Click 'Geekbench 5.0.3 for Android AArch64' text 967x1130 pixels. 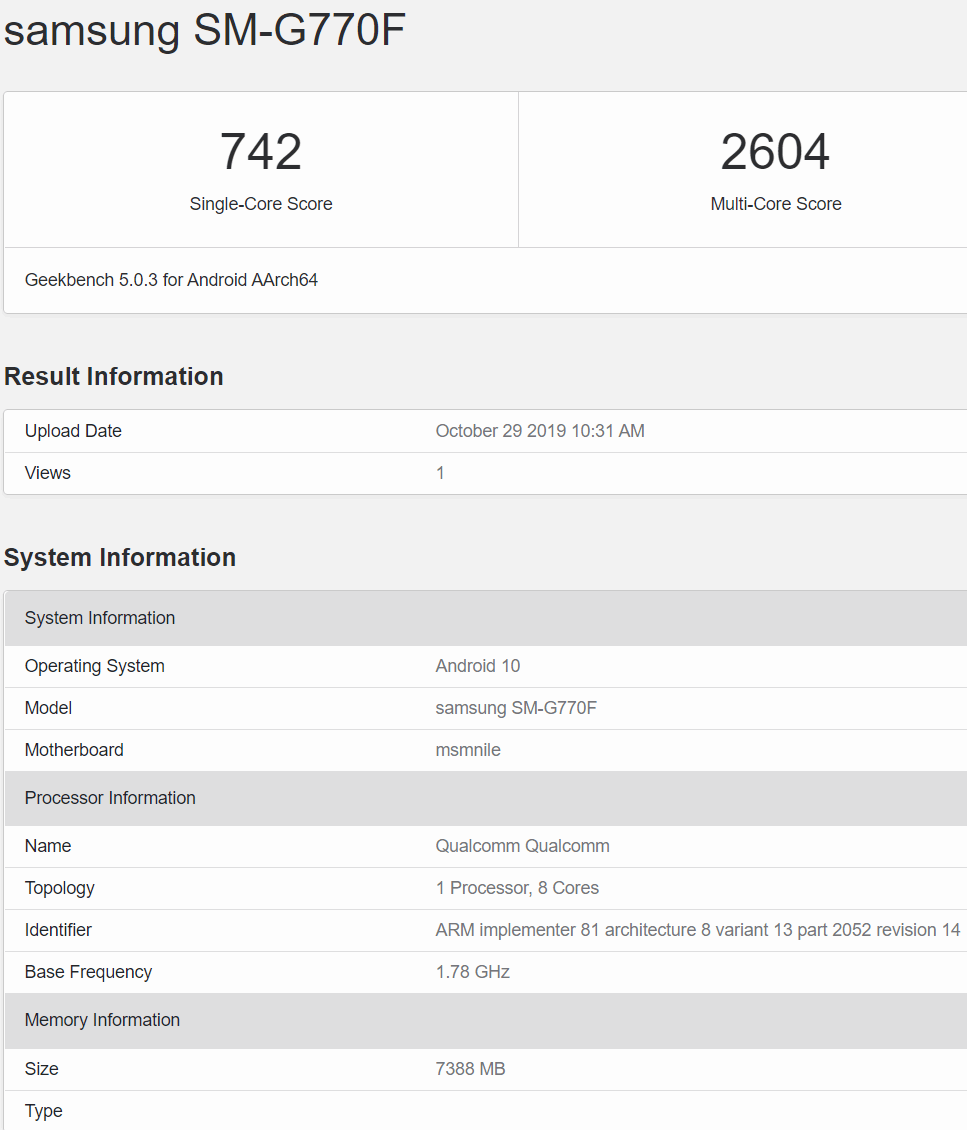171,280
